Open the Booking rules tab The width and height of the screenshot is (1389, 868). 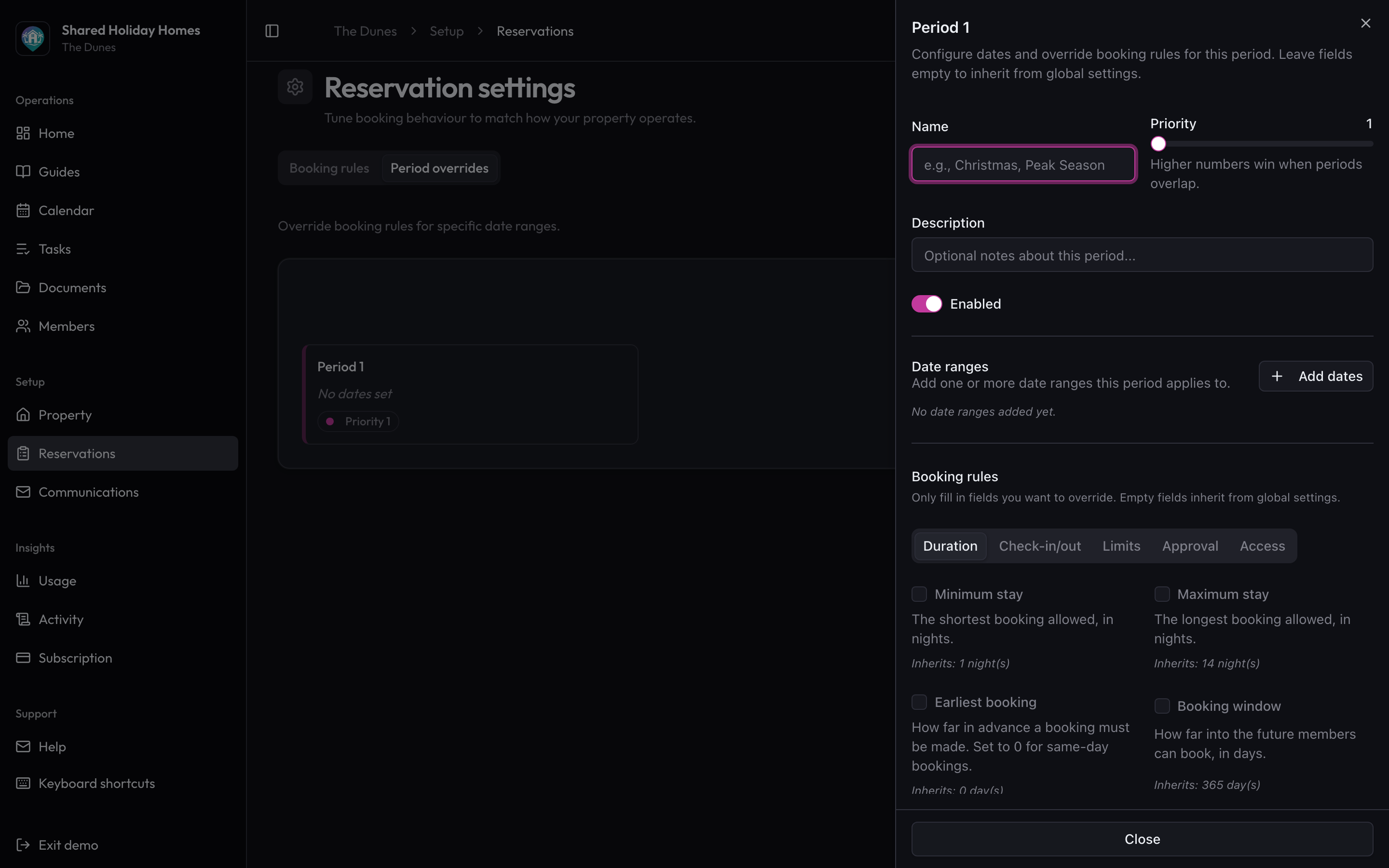point(329,168)
